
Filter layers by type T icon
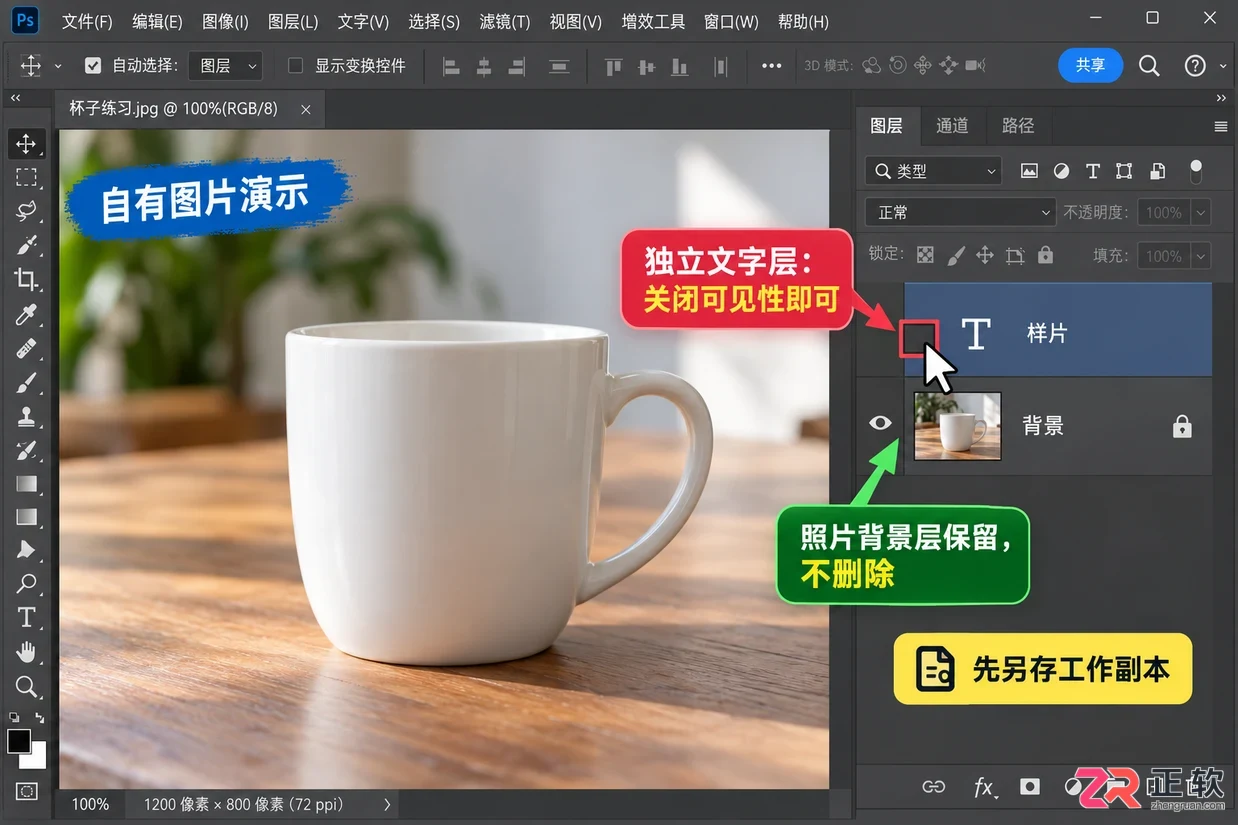click(x=1093, y=171)
